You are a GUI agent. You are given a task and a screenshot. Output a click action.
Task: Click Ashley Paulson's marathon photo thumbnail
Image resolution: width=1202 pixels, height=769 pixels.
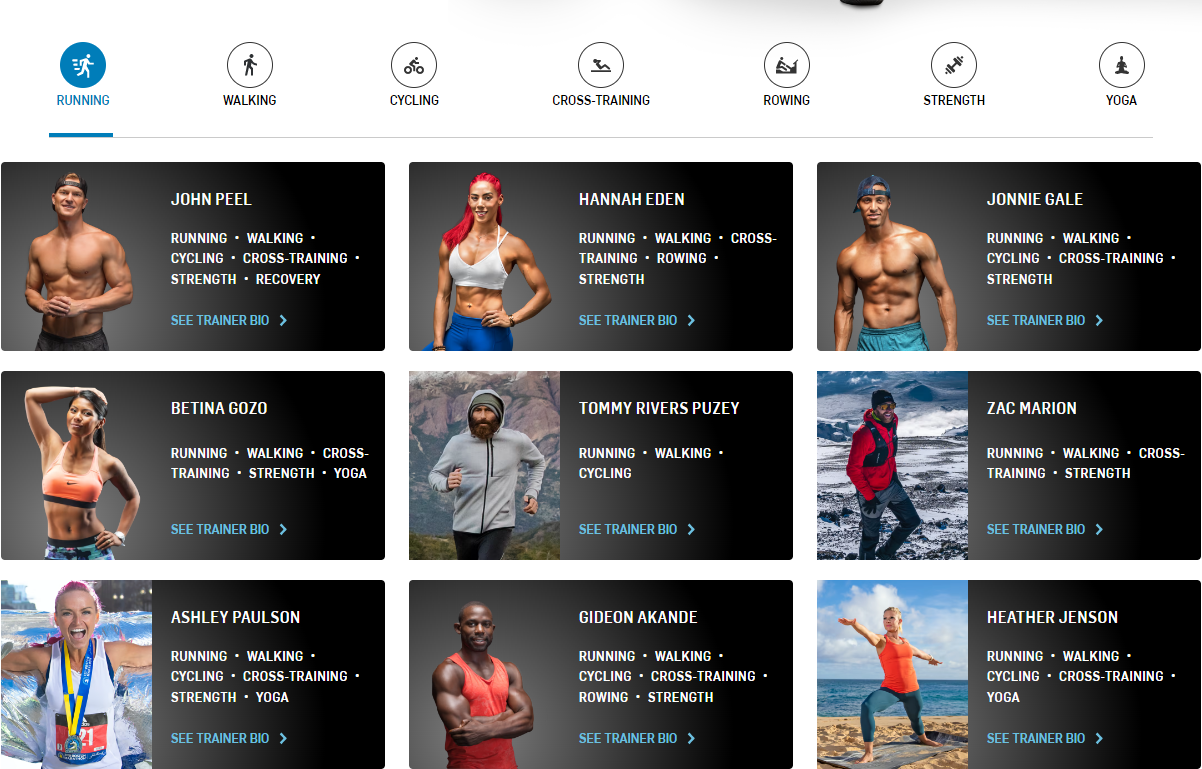click(77, 674)
